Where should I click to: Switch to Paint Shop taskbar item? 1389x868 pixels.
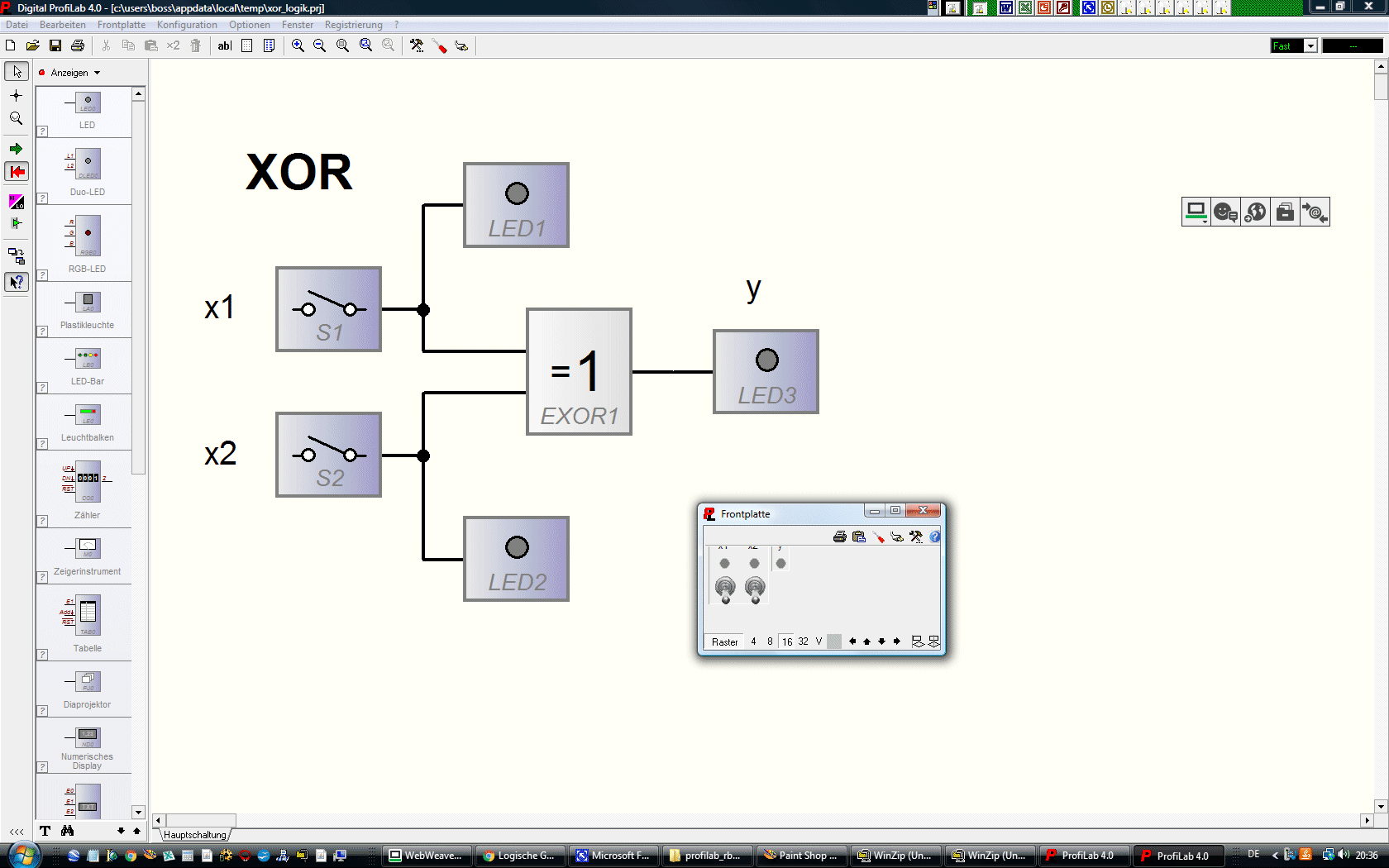coord(800,856)
